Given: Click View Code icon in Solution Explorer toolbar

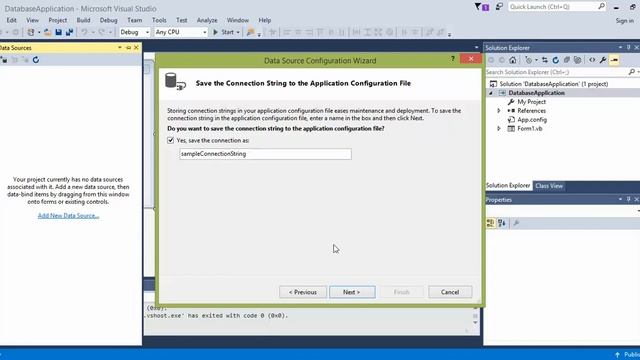Looking at the screenshot, I should coord(592,60).
